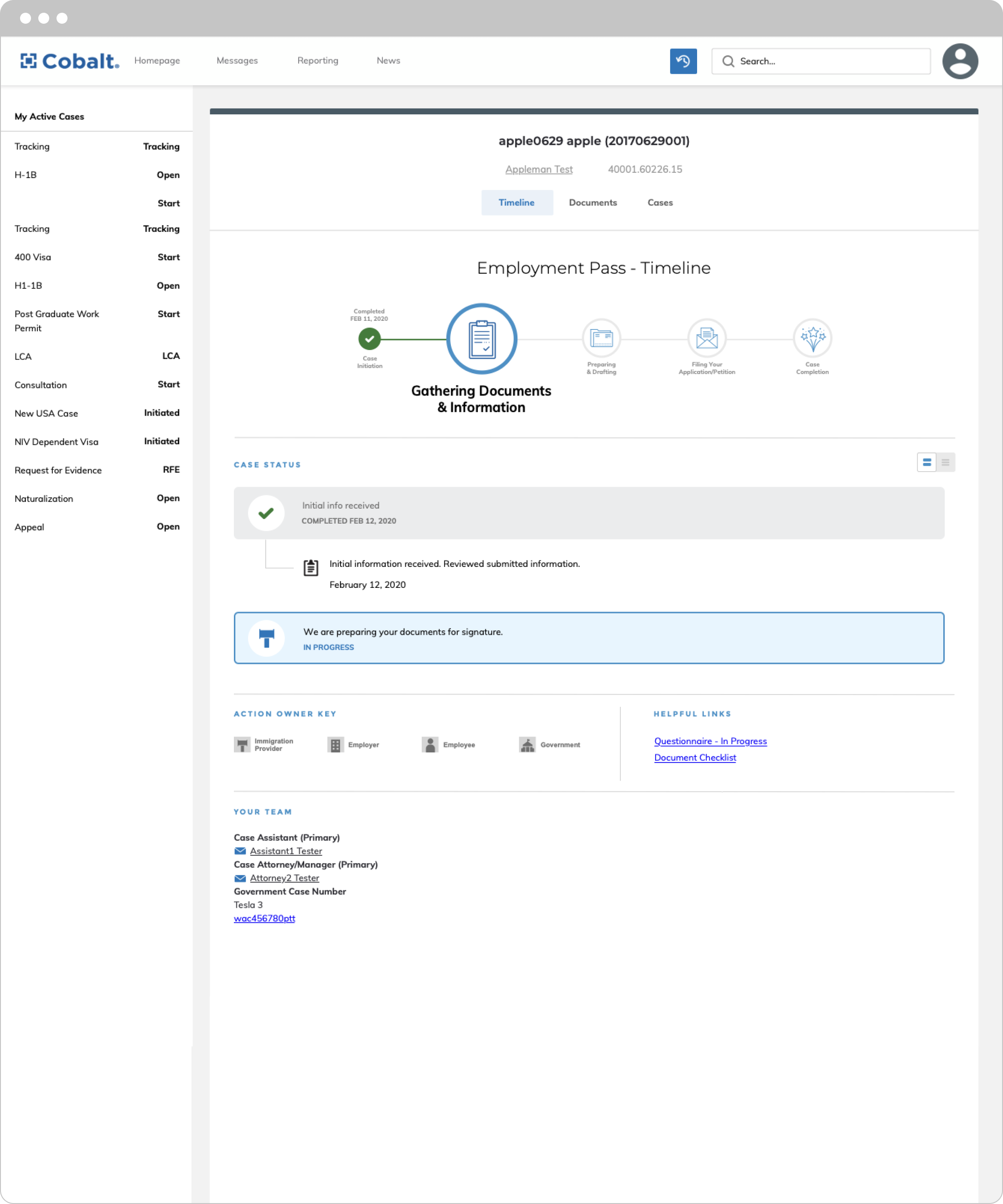
Task: Open the wac456780ptt case number link
Action: (264, 918)
